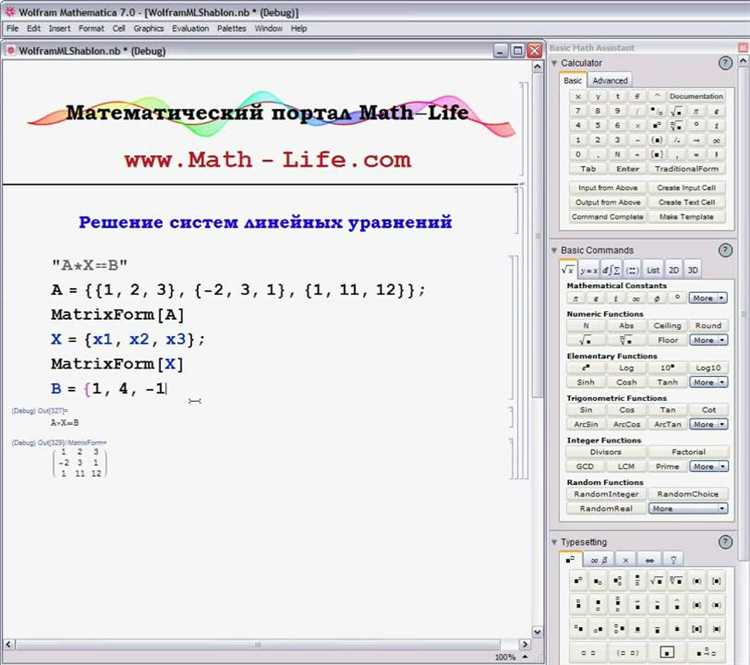The image size is (750, 665).
Task: Click Make Template button
Action: [686, 217]
